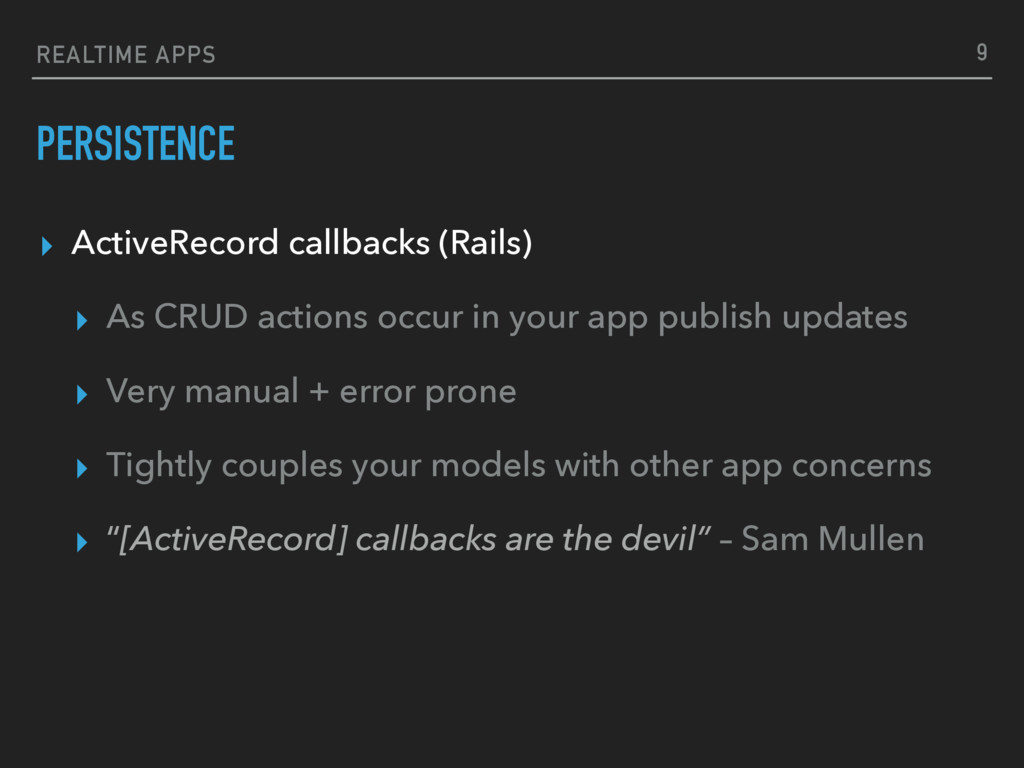Click the horizontal divider line under header
The height and width of the screenshot is (768, 1024).
tap(512, 78)
